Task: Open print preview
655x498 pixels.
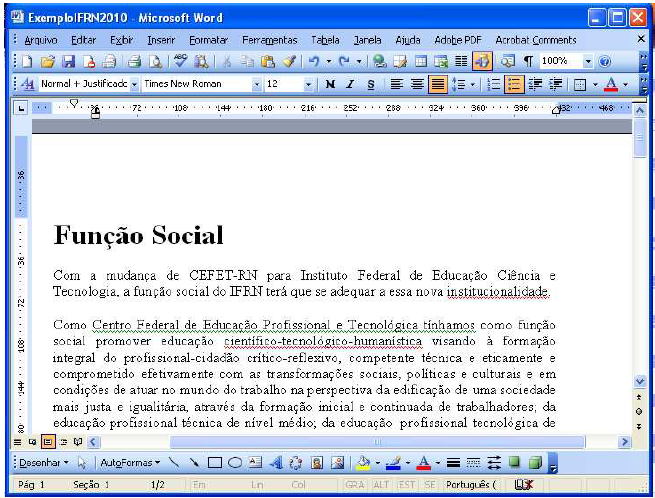Action: [155, 62]
